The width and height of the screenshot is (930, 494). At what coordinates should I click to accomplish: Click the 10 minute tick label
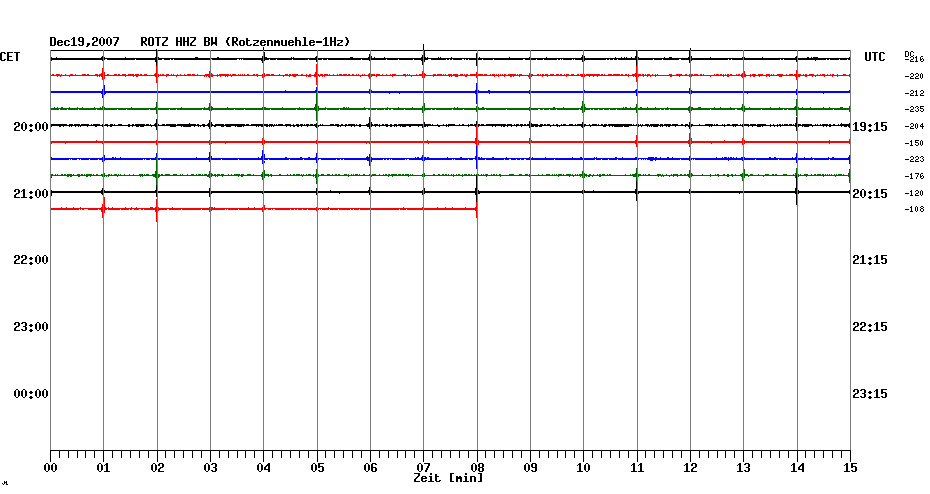pyautogui.click(x=583, y=468)
